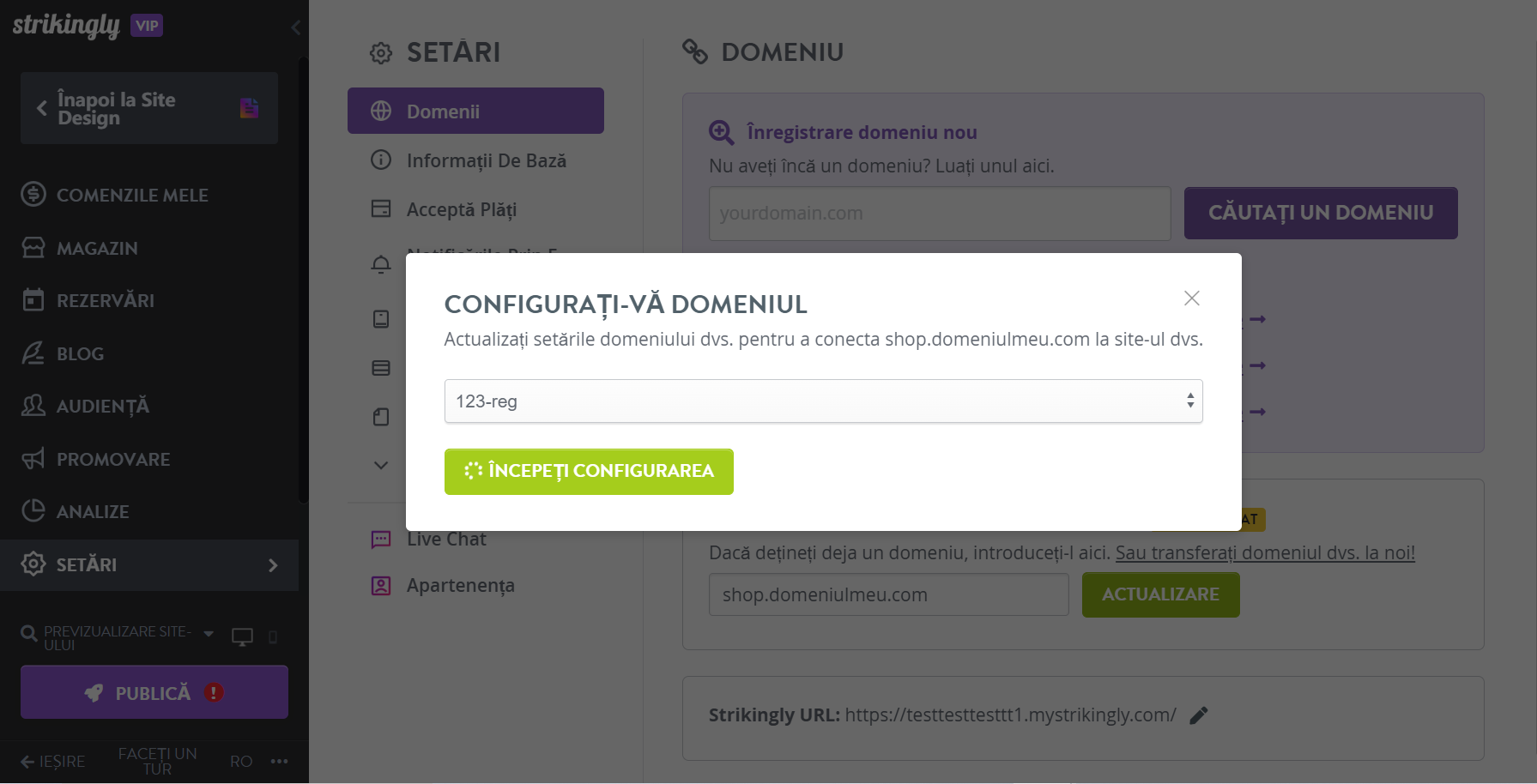Screen dimensions: 1537x784
Task: Click the notifications bell icon in settings
Action: click(381, 263)
